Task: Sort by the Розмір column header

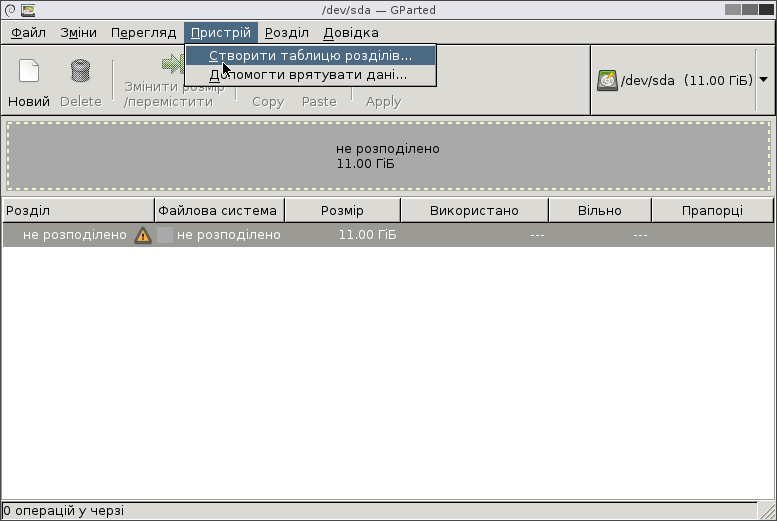Action: click(x=342, y=211)
